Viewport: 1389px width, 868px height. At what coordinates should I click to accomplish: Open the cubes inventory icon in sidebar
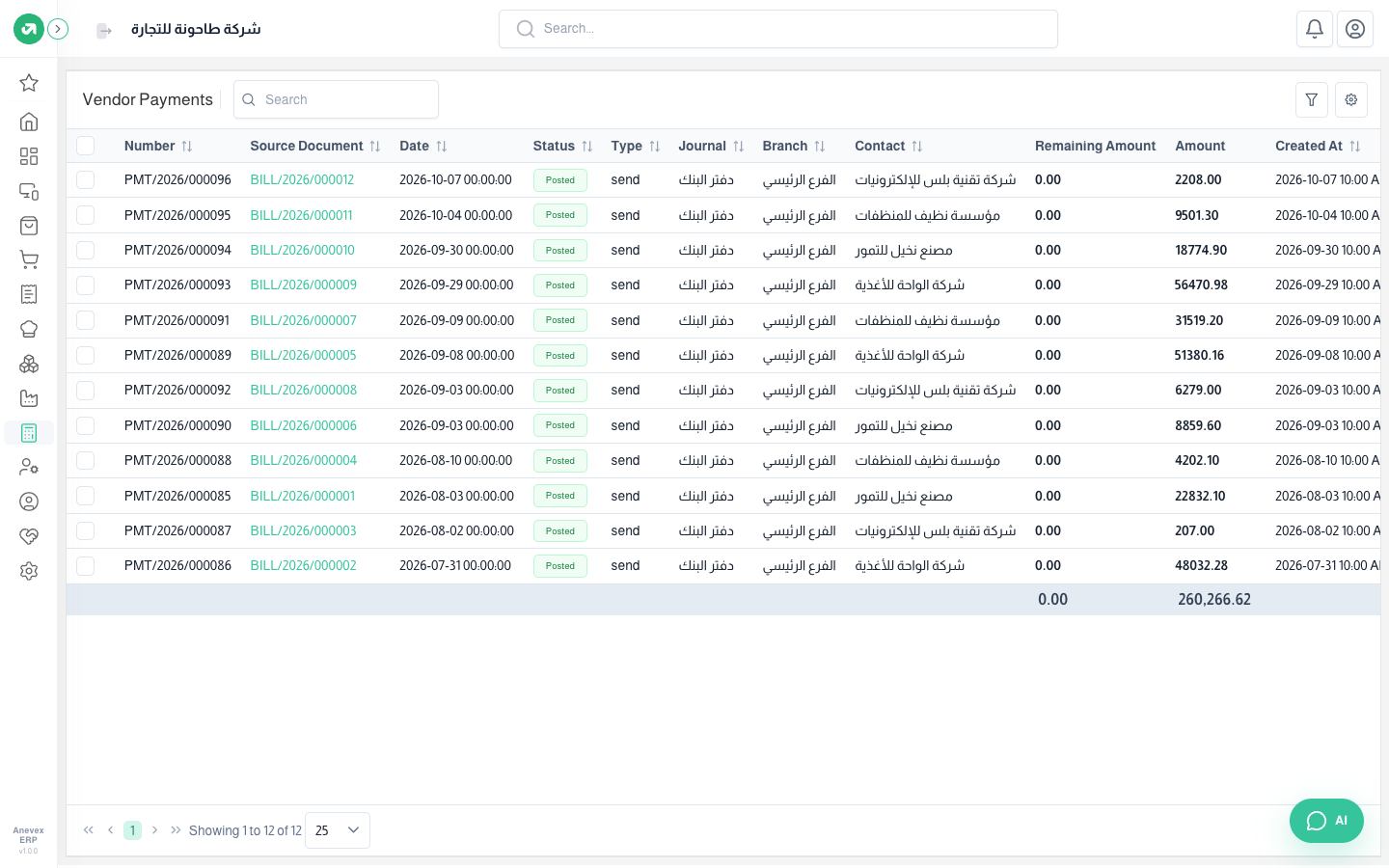coord(29,364)
